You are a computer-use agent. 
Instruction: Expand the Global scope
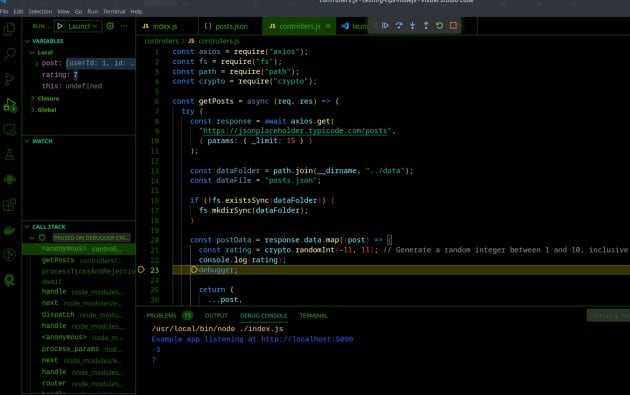33,110
